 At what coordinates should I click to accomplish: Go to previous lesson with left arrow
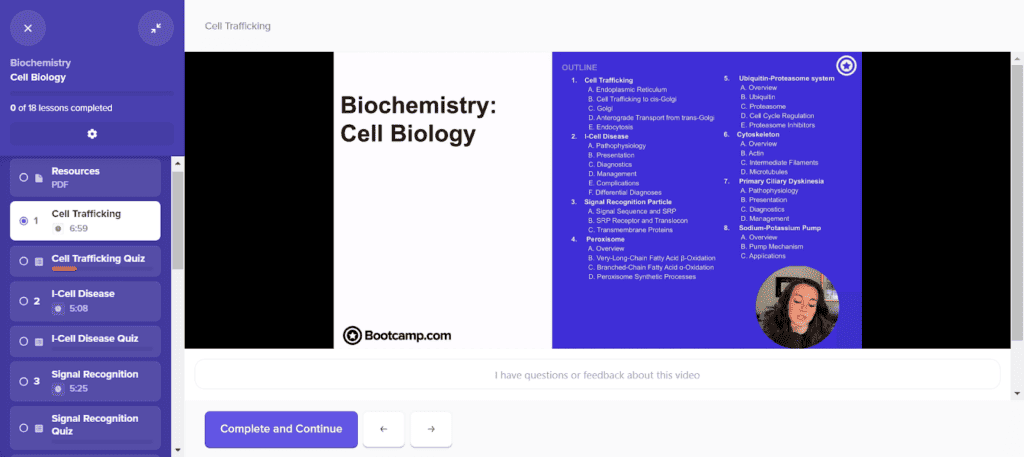383,429
